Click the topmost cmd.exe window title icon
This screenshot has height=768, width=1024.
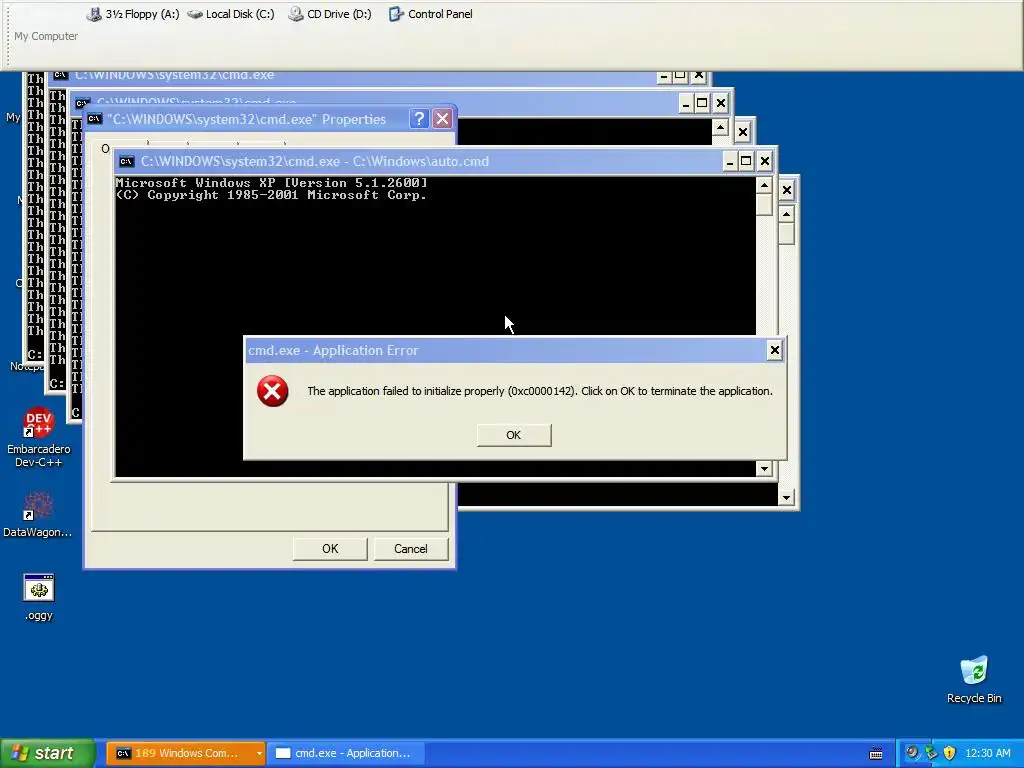pos(61,74)
